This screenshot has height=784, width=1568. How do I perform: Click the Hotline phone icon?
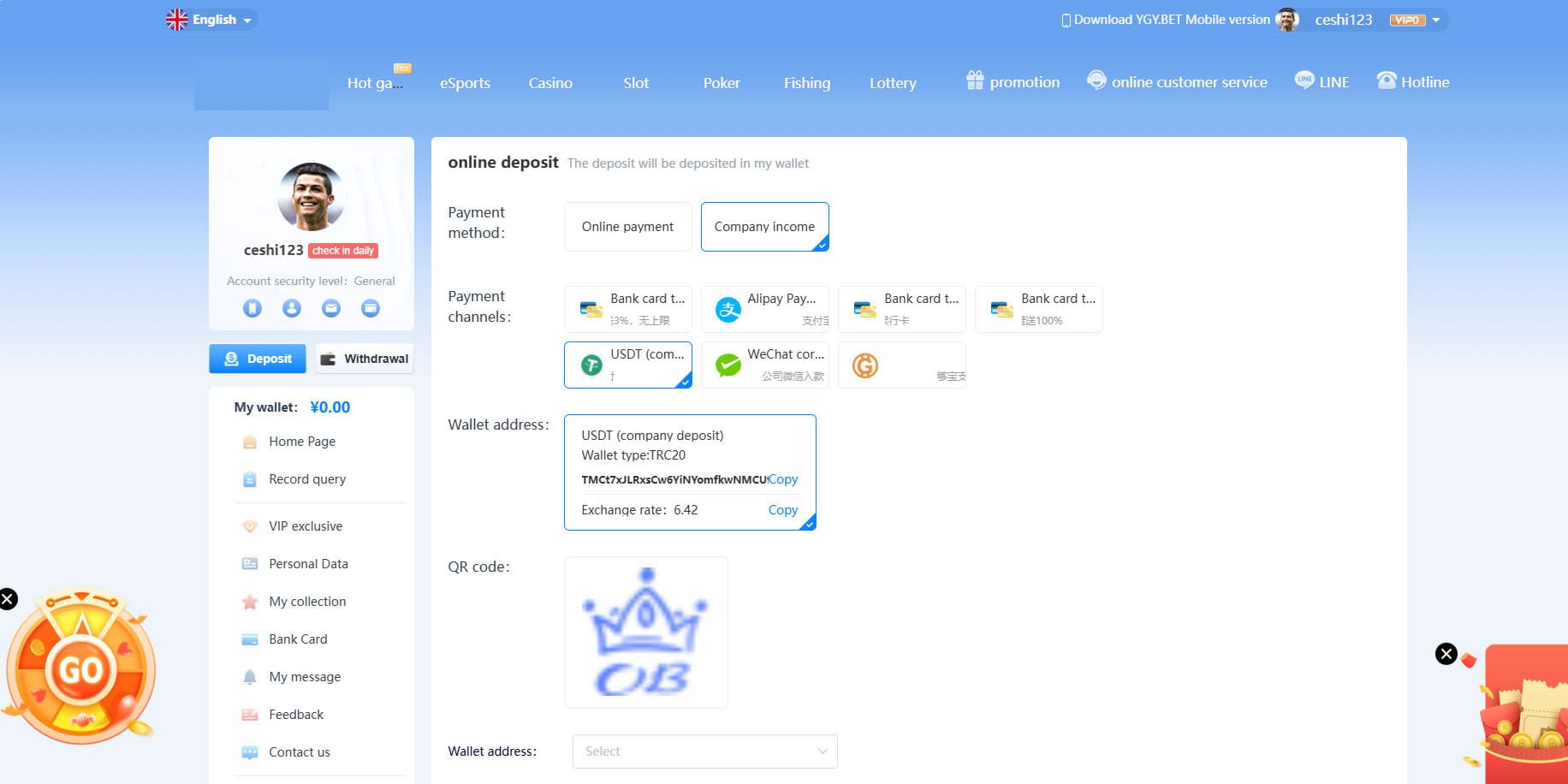(x=1387, y=80)
